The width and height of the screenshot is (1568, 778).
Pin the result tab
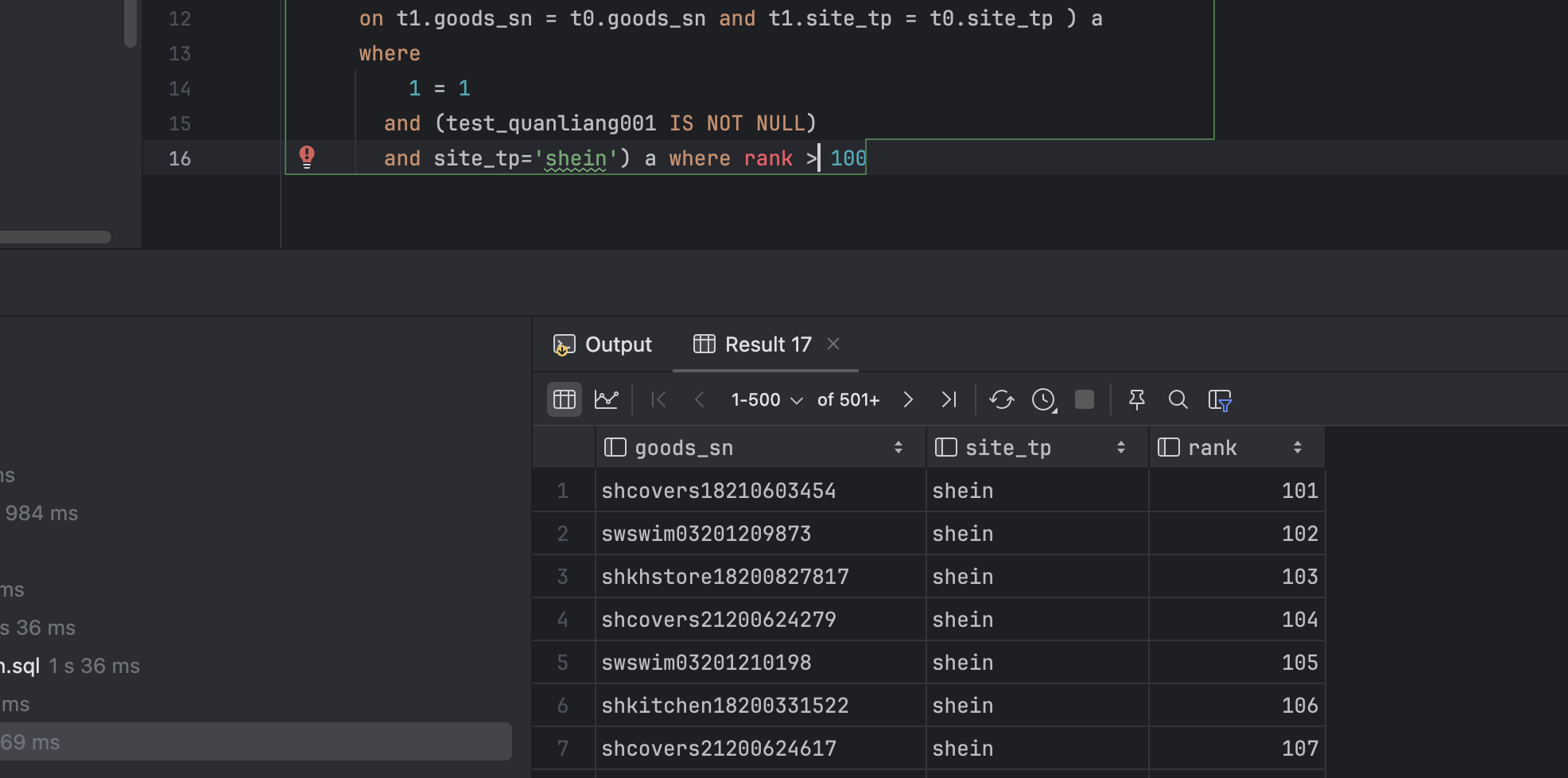click(x=1137, y=399)
